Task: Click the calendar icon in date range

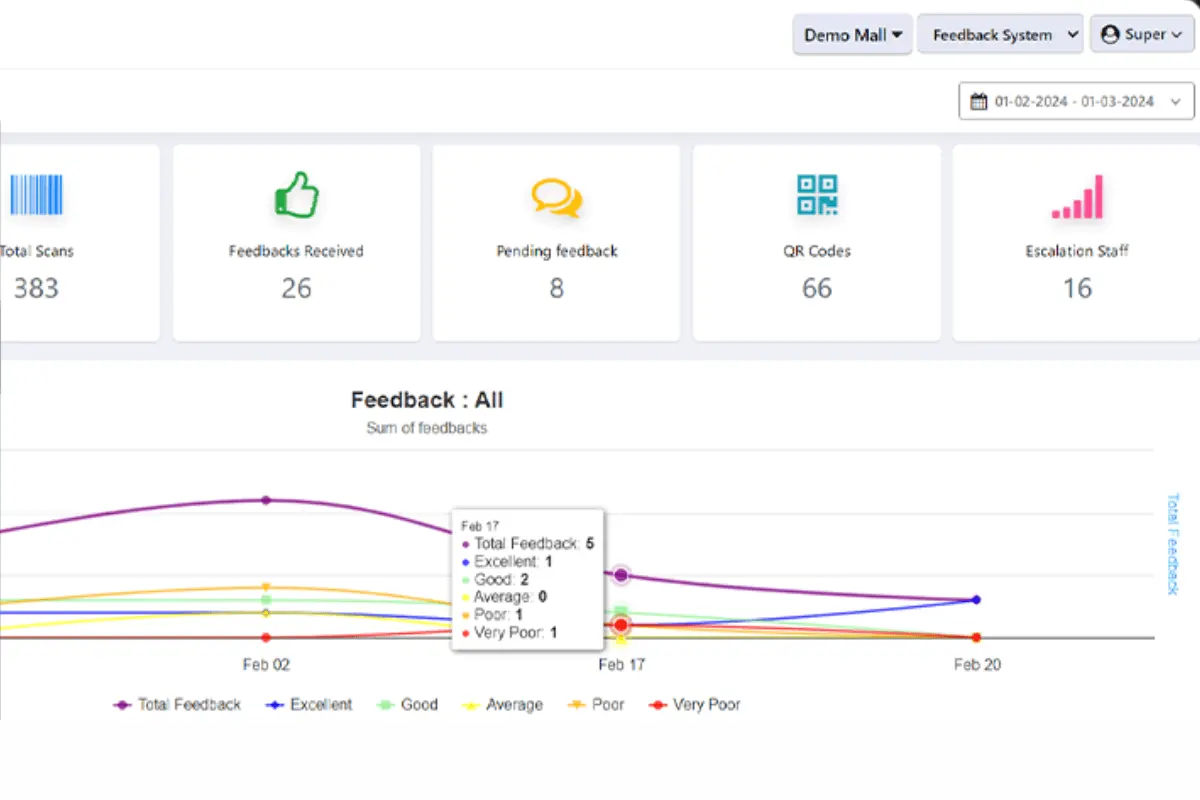Action: point(978,101)
